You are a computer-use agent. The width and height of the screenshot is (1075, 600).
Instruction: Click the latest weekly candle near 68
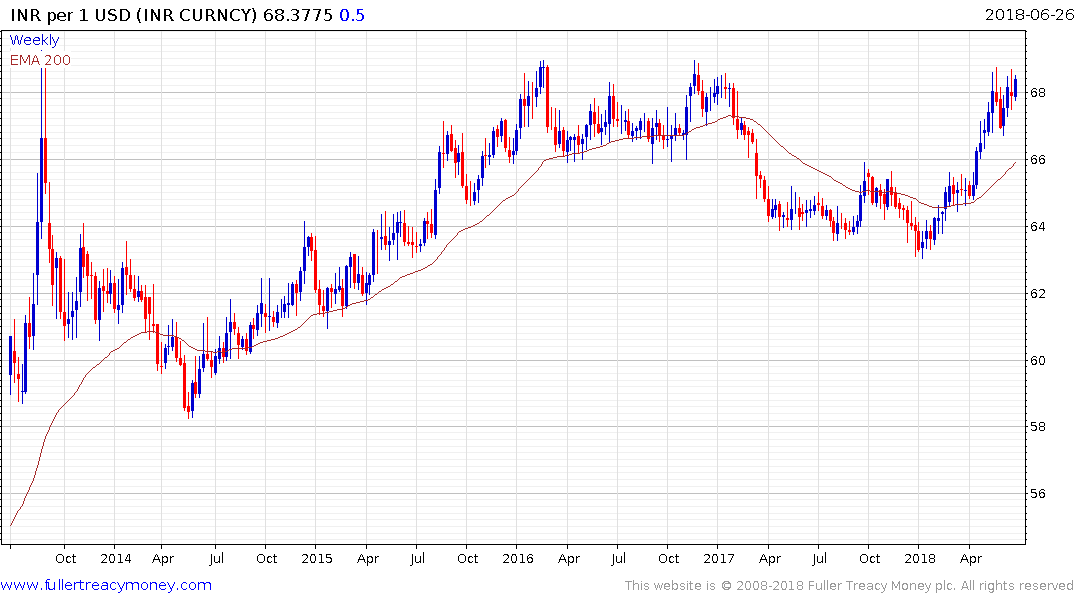1015,88
